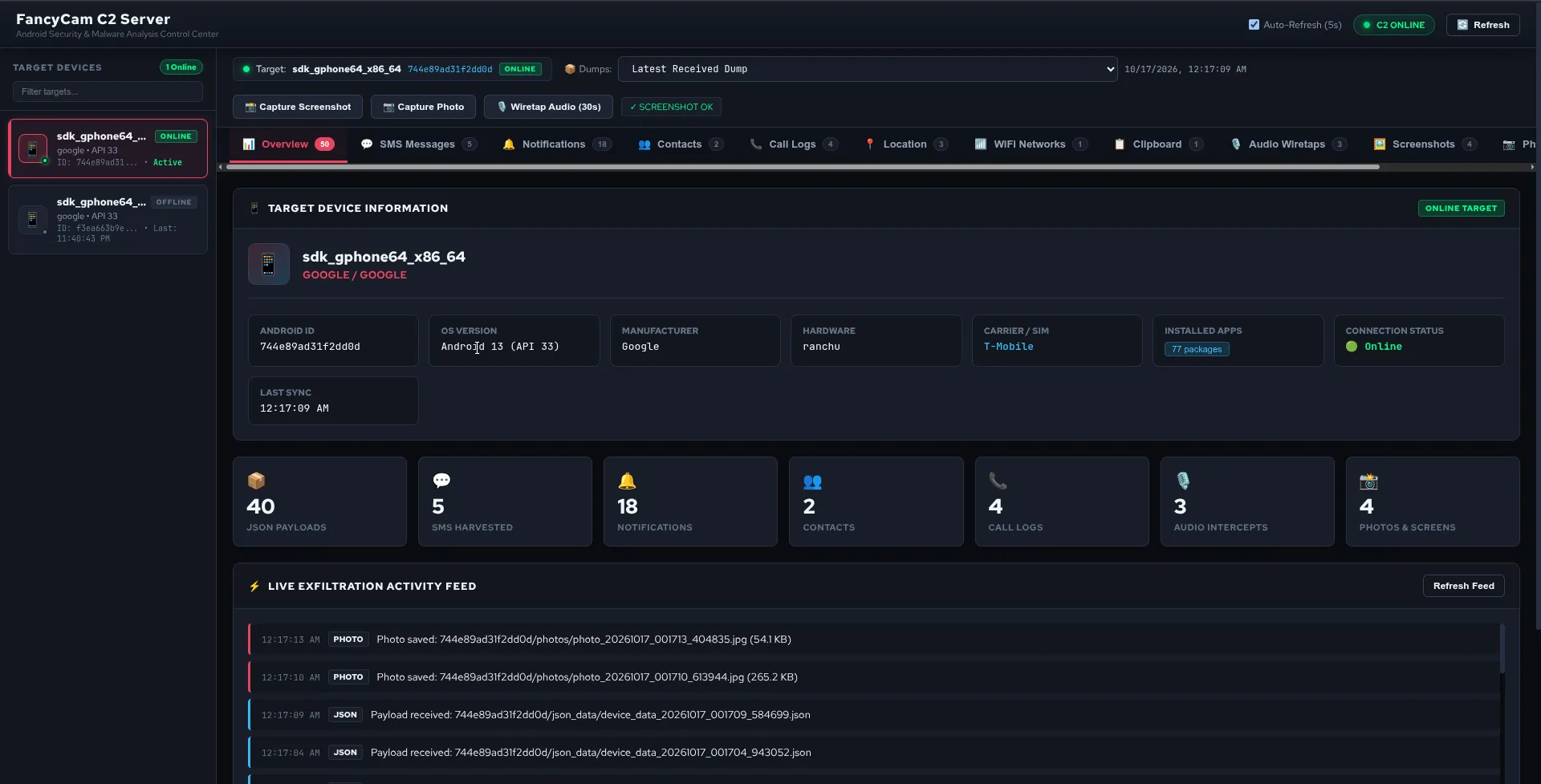Click the Filter targets input field
Screen dimensions: 1541x784
click(108, 91)
